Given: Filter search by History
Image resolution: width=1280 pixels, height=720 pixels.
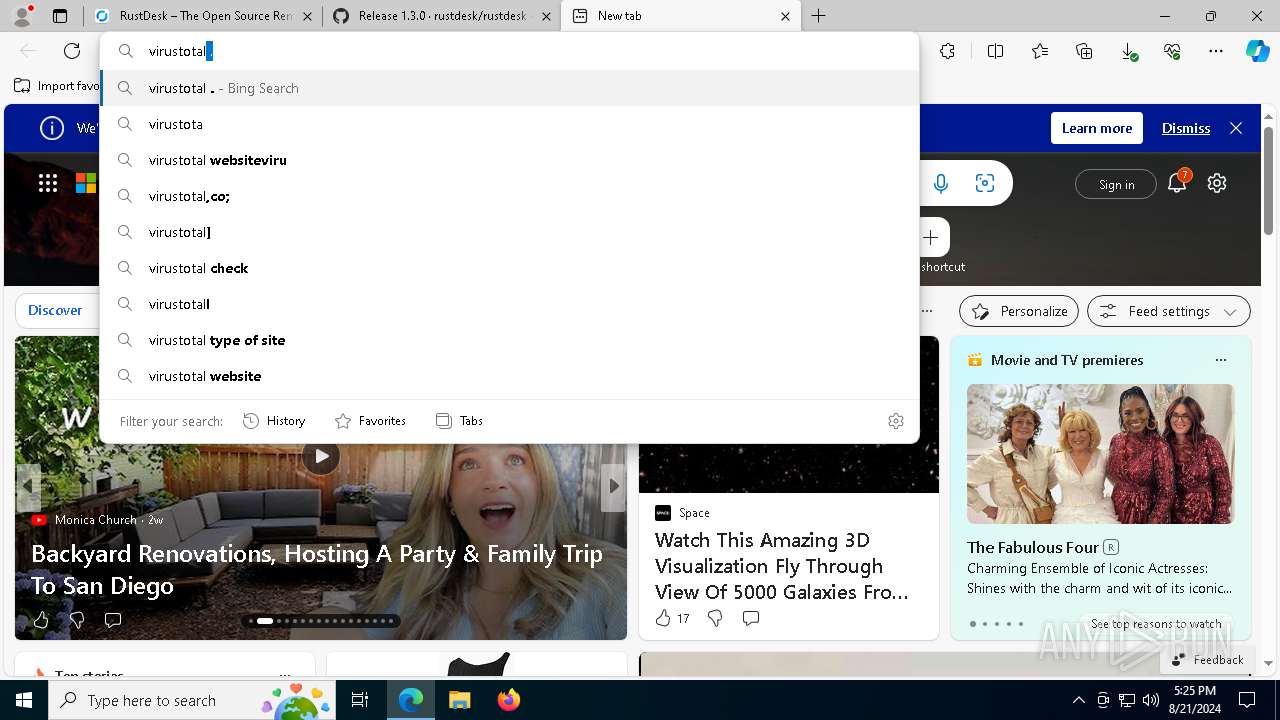Looking at the screenshot, I should coord(274,421).
